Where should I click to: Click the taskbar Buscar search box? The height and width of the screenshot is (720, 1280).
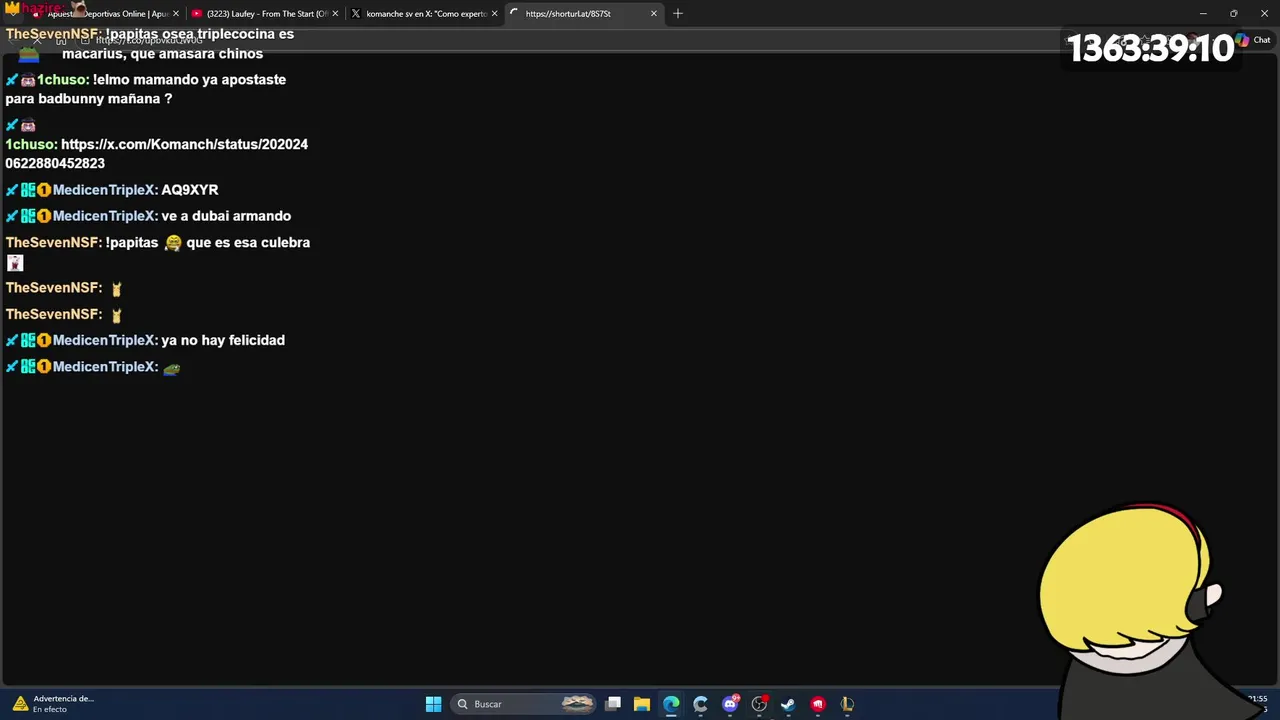524,704
